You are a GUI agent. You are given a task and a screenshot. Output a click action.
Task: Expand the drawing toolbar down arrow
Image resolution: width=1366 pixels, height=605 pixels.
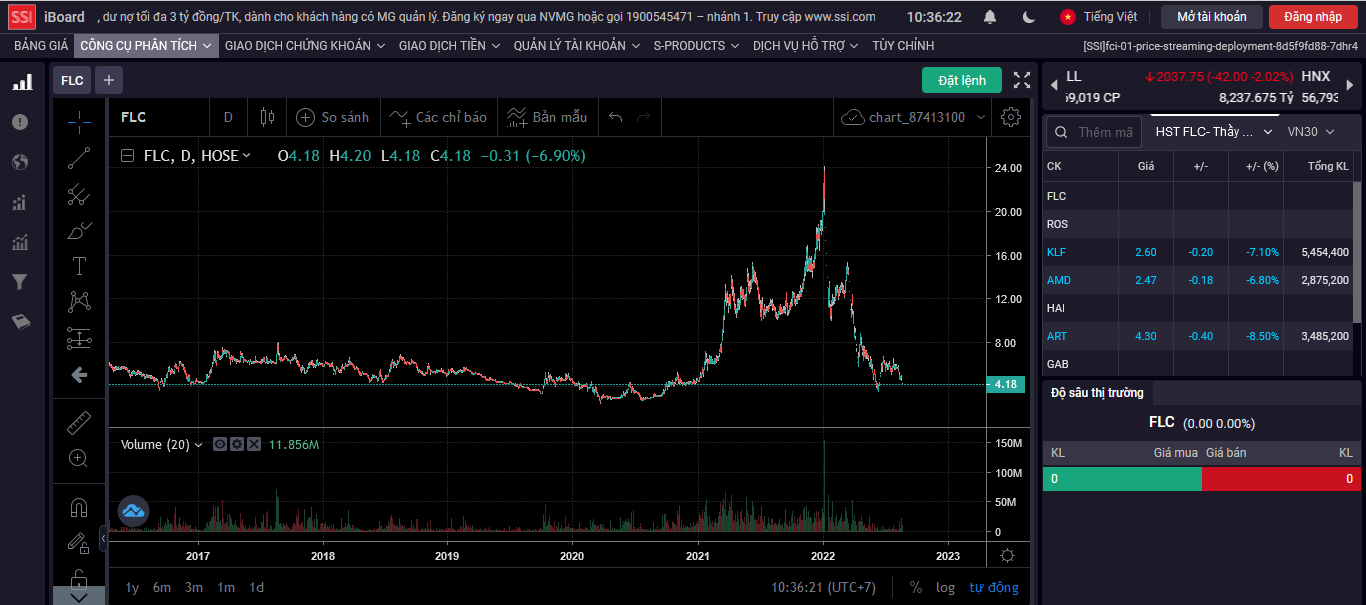79,597
